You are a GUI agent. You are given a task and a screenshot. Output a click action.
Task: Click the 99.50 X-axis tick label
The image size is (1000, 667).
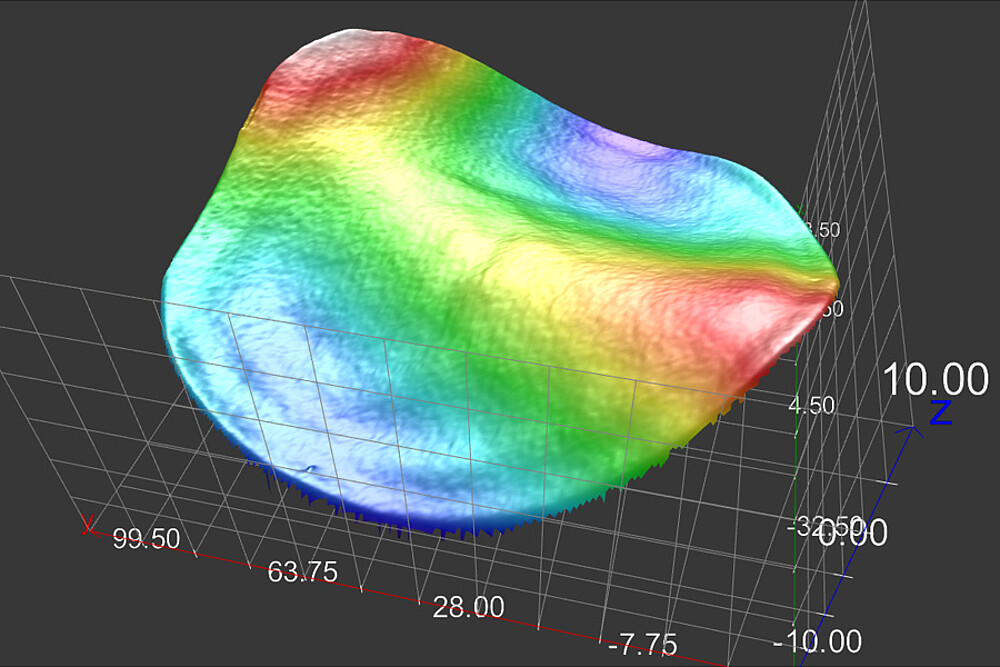click(146, 540)
